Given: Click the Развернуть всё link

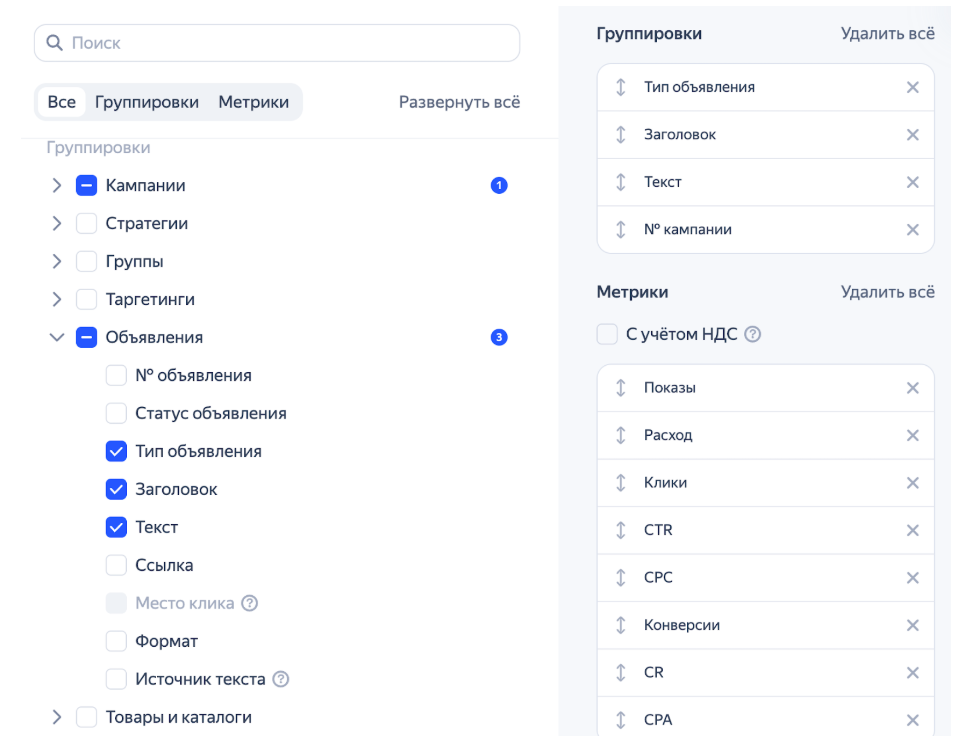Looking at the screenshot, I should [459, 102].
